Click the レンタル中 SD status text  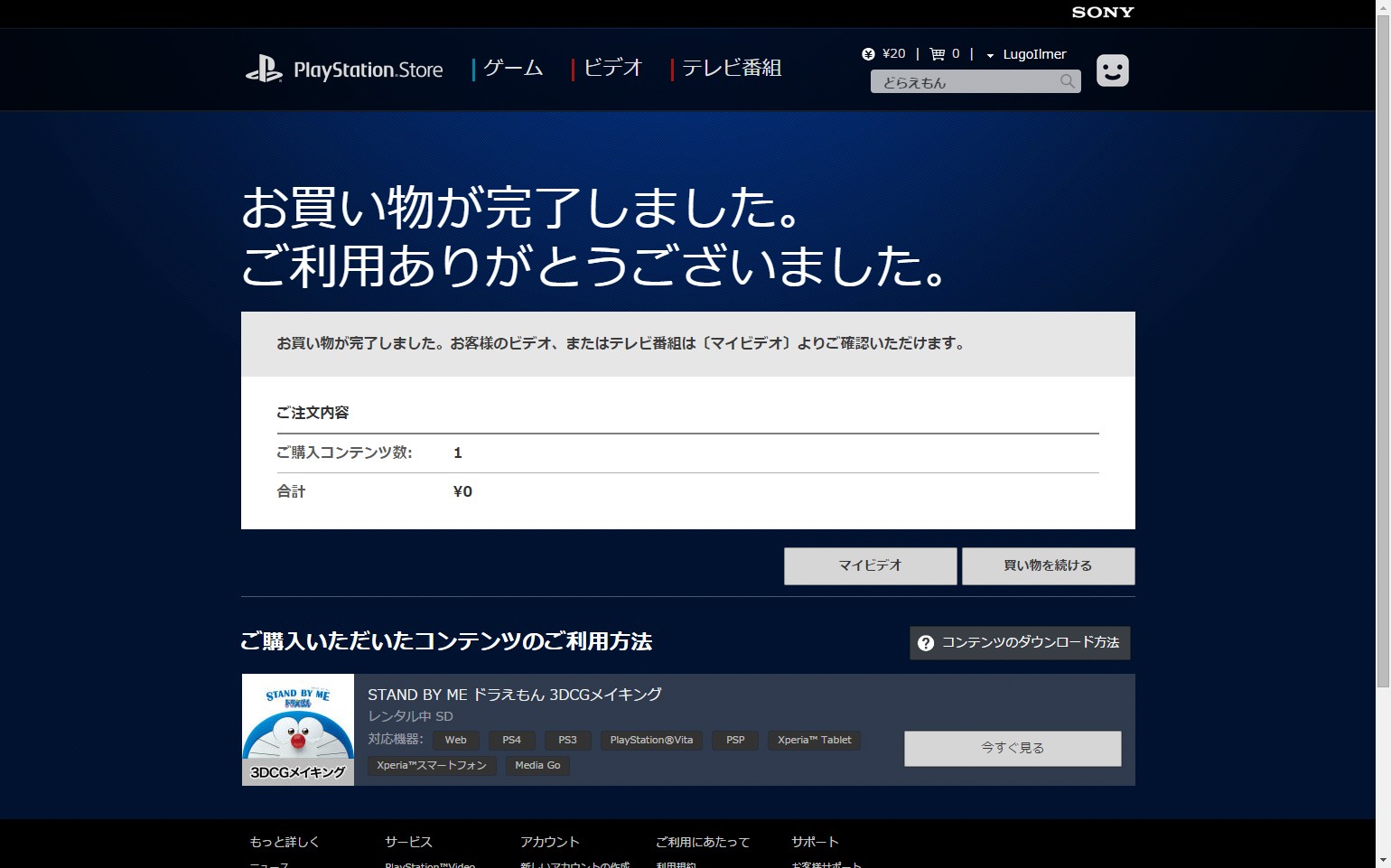(410, 716)
